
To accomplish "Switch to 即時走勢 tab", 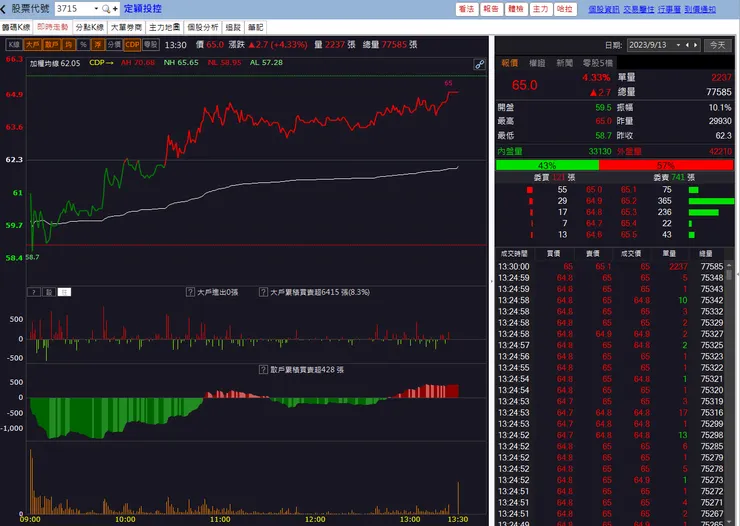I will 53,27.
